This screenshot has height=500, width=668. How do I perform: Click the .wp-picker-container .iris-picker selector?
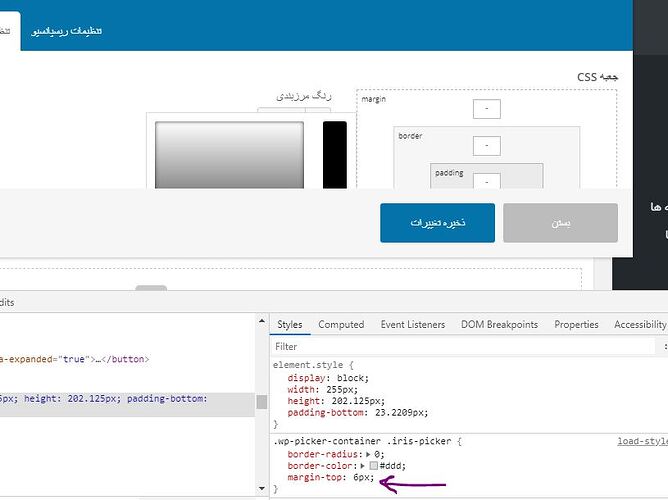click(362, 441)
